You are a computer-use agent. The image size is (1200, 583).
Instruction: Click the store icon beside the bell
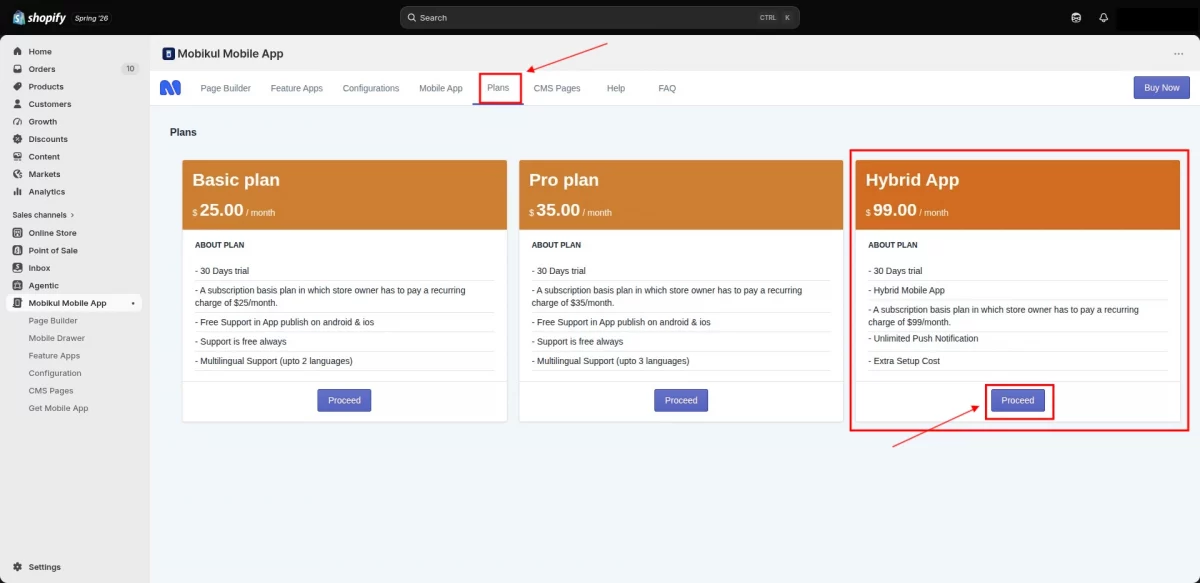click(x=1076, y=17)
